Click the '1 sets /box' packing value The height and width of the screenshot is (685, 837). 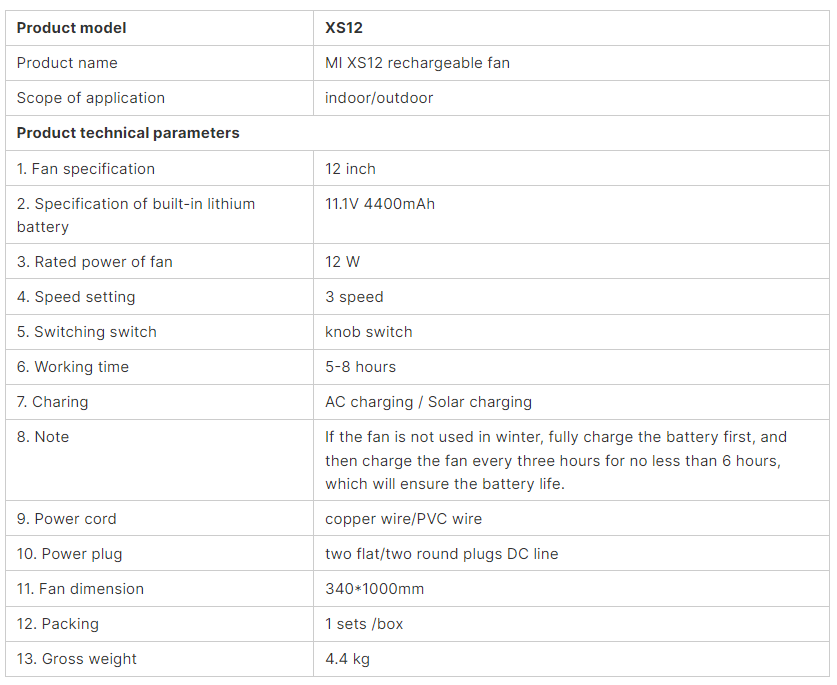coord(364,624)
